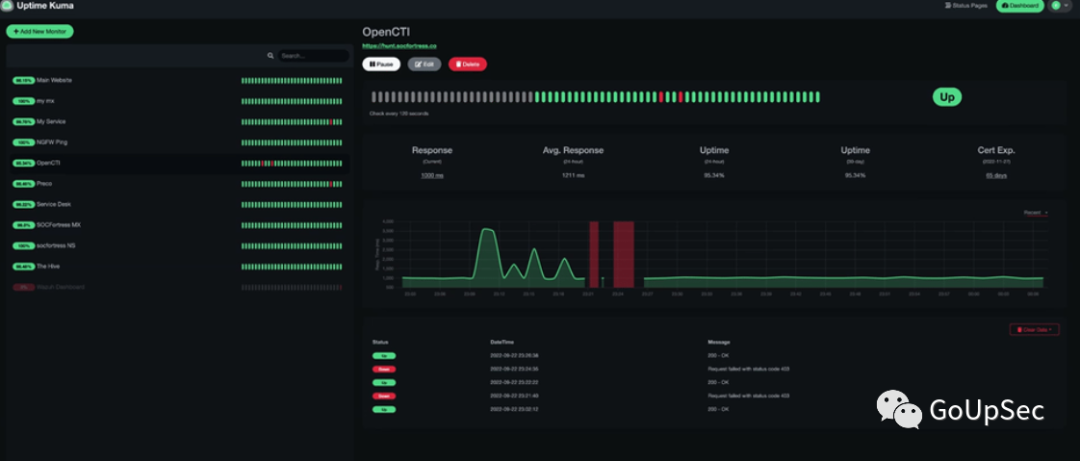Select the paused Wazuh Dashboard monitor

(x=178, y=287)
